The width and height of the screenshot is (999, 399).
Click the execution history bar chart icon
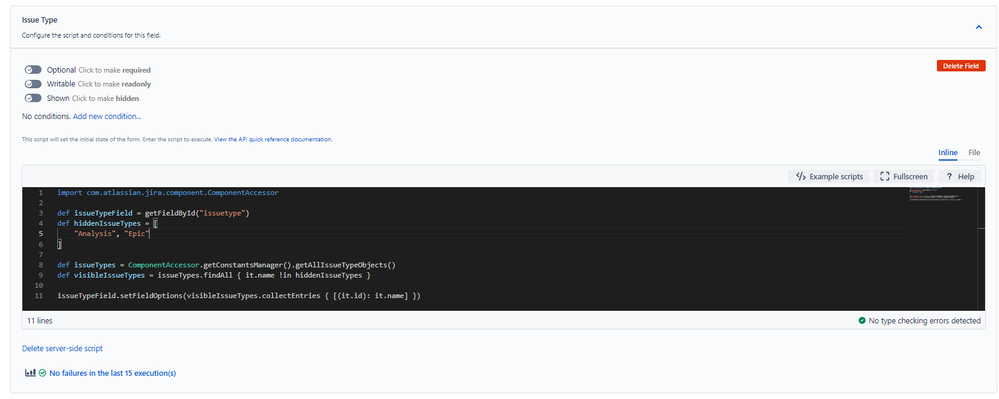pos(29,373)
